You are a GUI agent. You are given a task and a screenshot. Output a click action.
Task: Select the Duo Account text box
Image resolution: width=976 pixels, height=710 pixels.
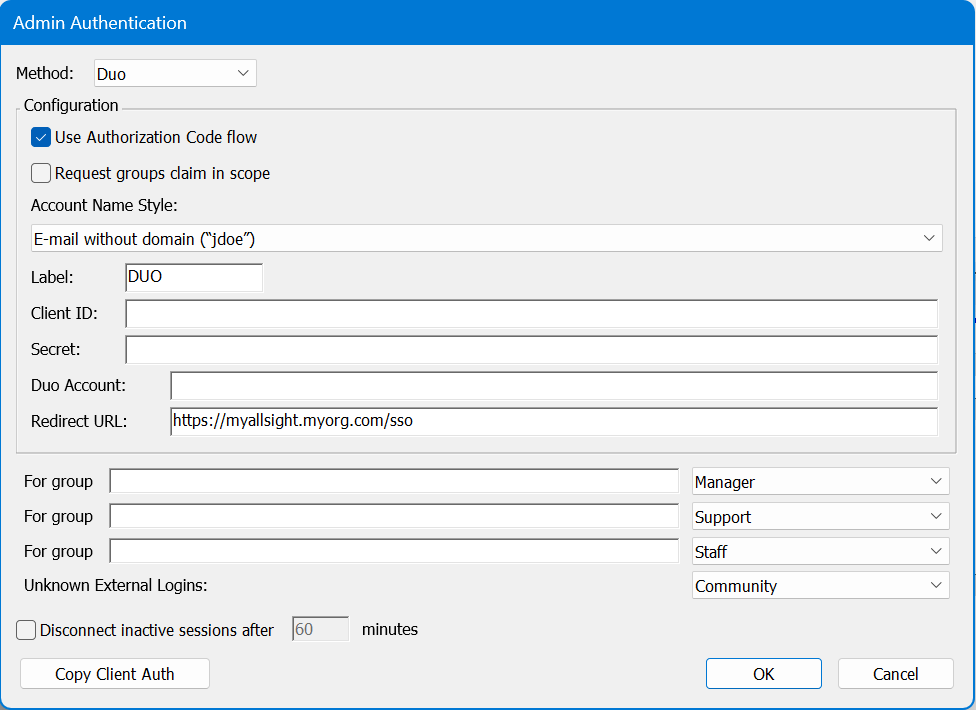click(553, 386)
